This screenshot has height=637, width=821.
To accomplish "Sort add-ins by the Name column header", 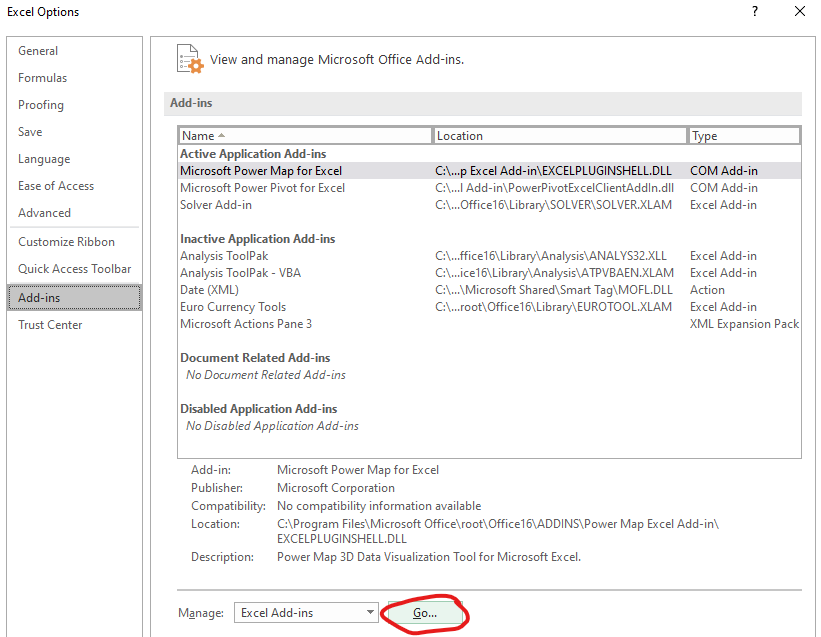I will click(305, 136).
